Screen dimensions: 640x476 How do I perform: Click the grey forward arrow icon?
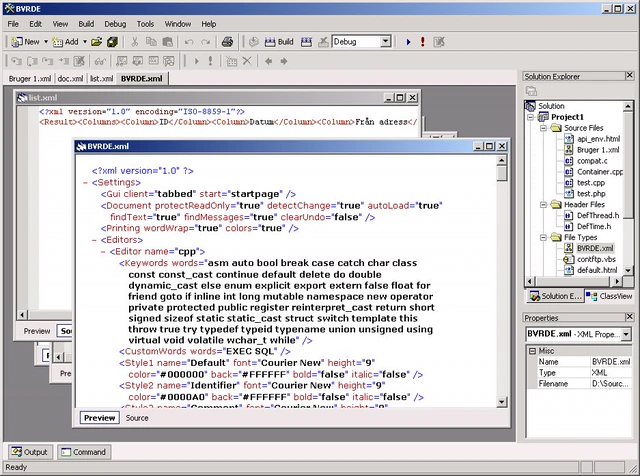pyautogui.click(x=284, y=61)
